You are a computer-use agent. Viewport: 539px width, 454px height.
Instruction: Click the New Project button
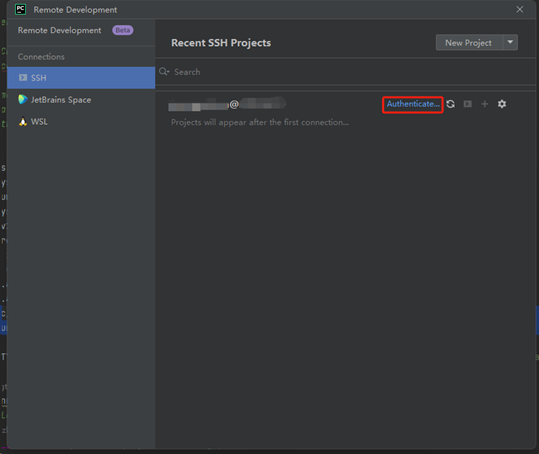coord(469,43)
